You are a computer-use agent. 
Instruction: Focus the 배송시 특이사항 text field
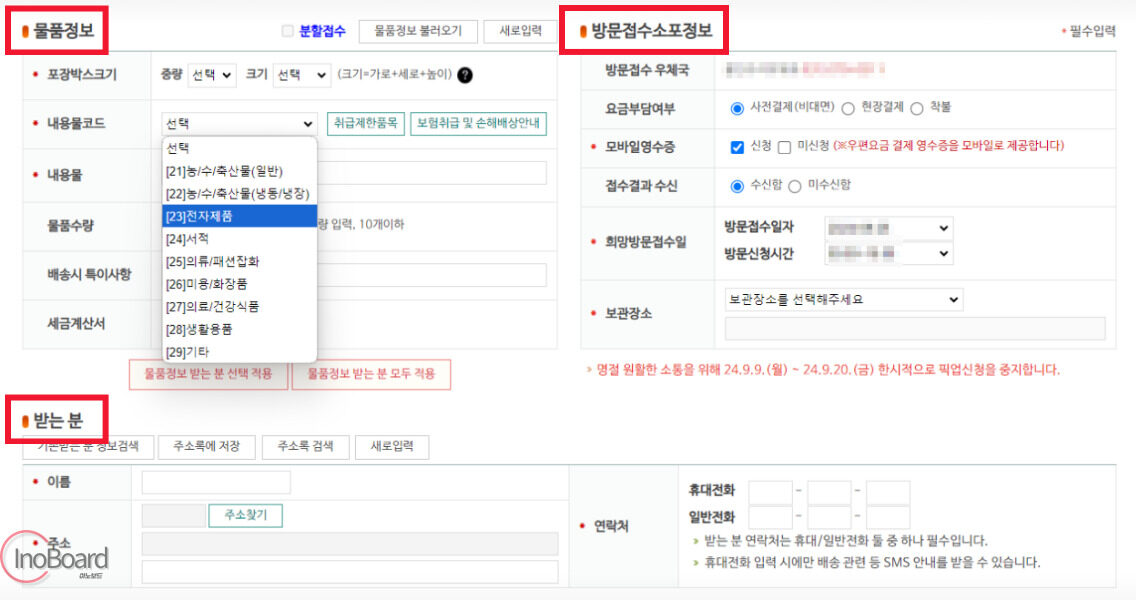point(432,275)
